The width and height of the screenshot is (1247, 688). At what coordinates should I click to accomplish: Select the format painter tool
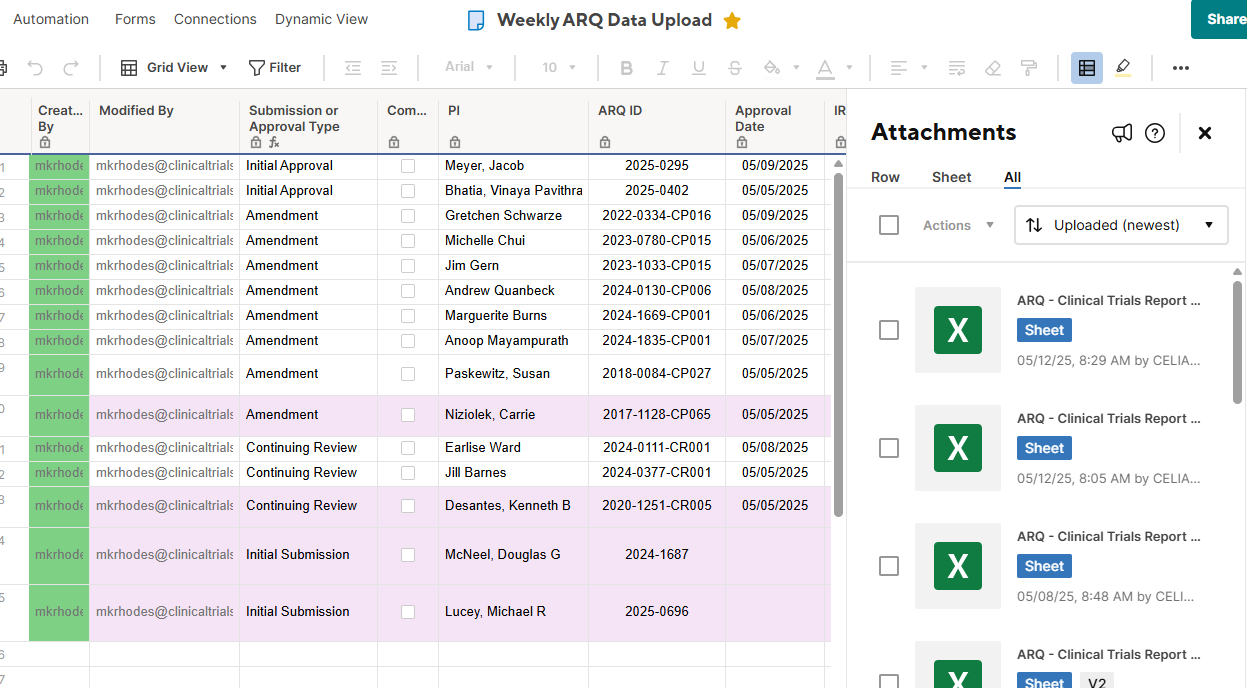(x=1029, y=68)
